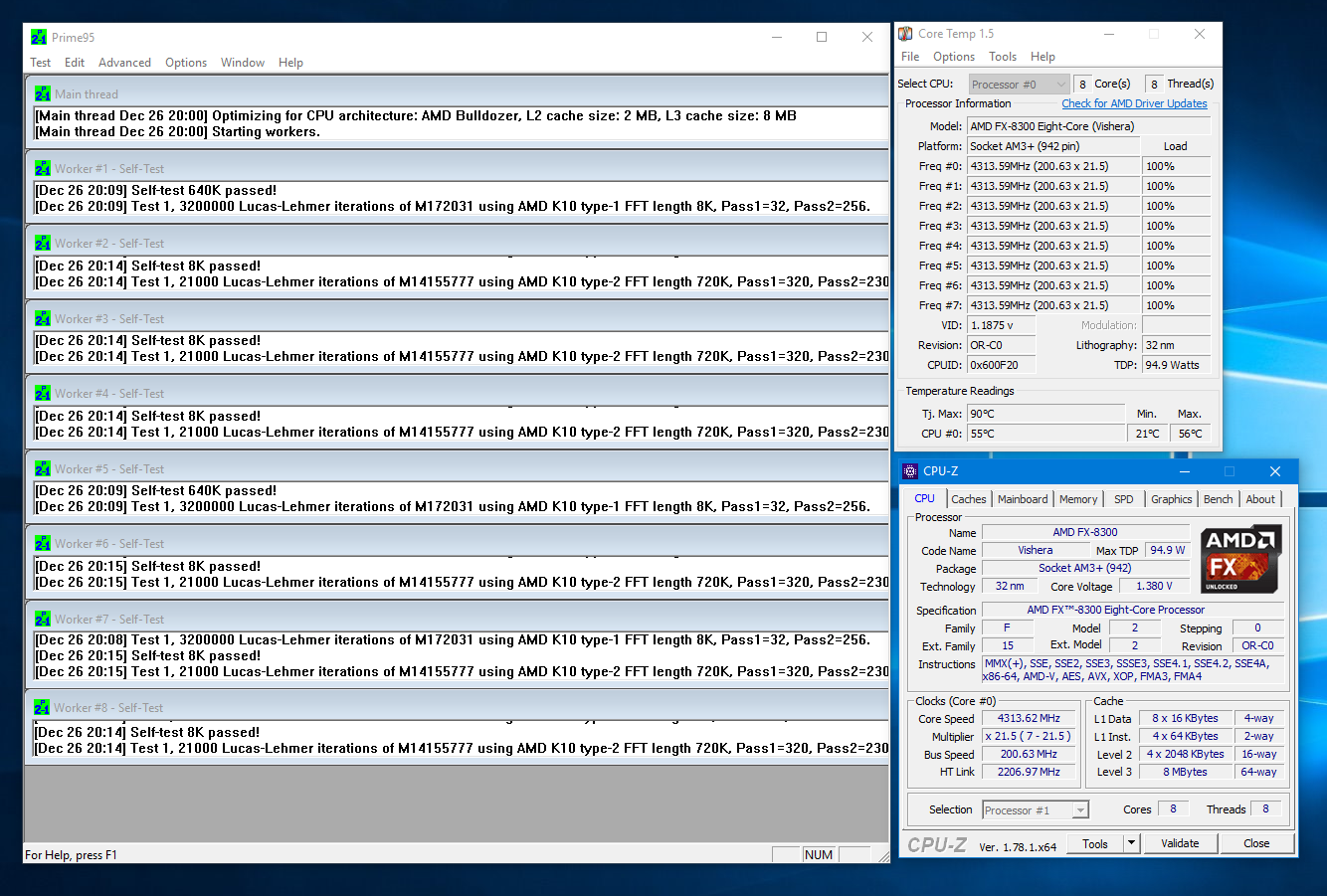Click the Validate button
The image size is (1327, 896).
(1180, 843)
